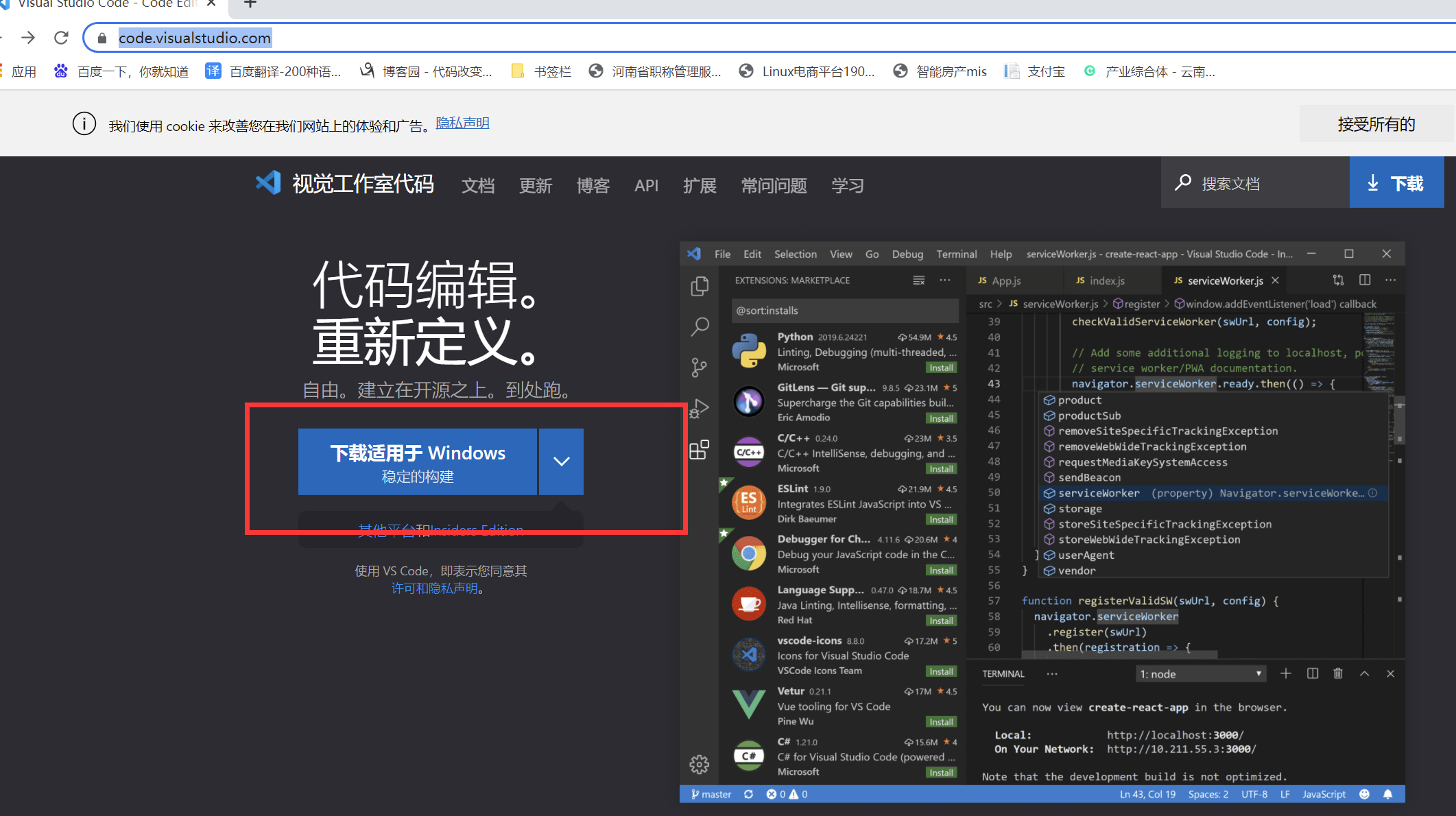Open the 支付宝 bookmark
Screen dimensions: 1456x816
[1035, 71]
